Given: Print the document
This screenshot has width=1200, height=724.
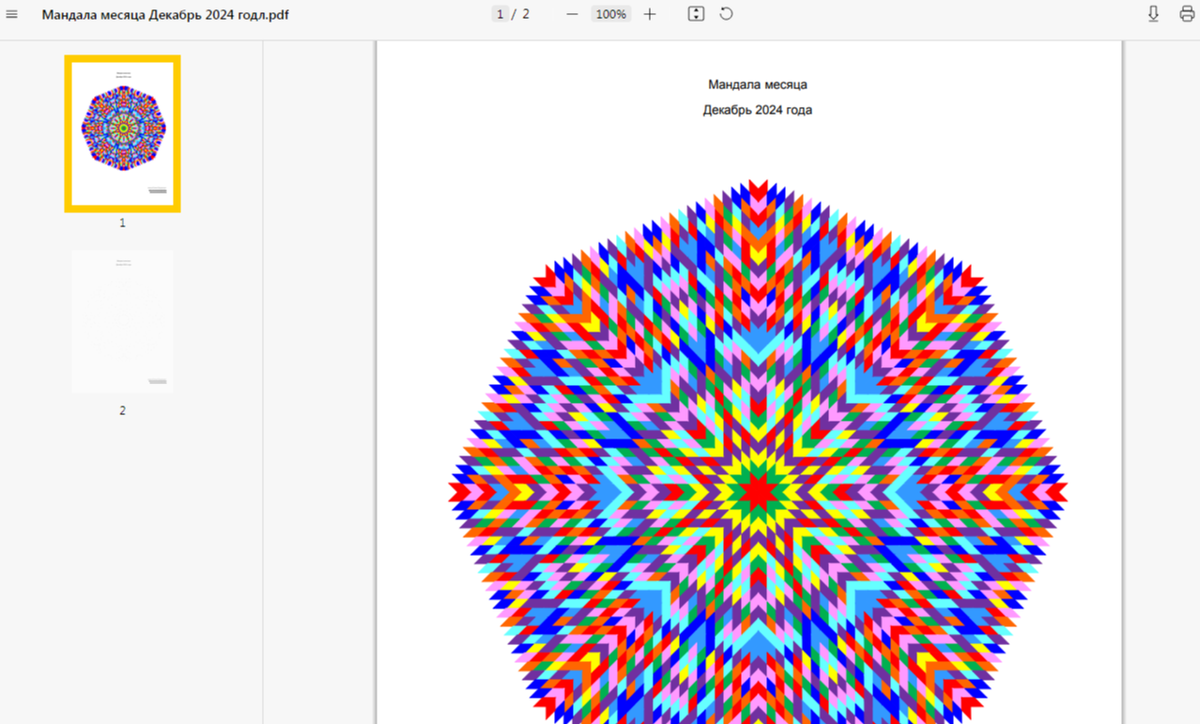Looking at the screenshot, I should (x=1187, y=14).
